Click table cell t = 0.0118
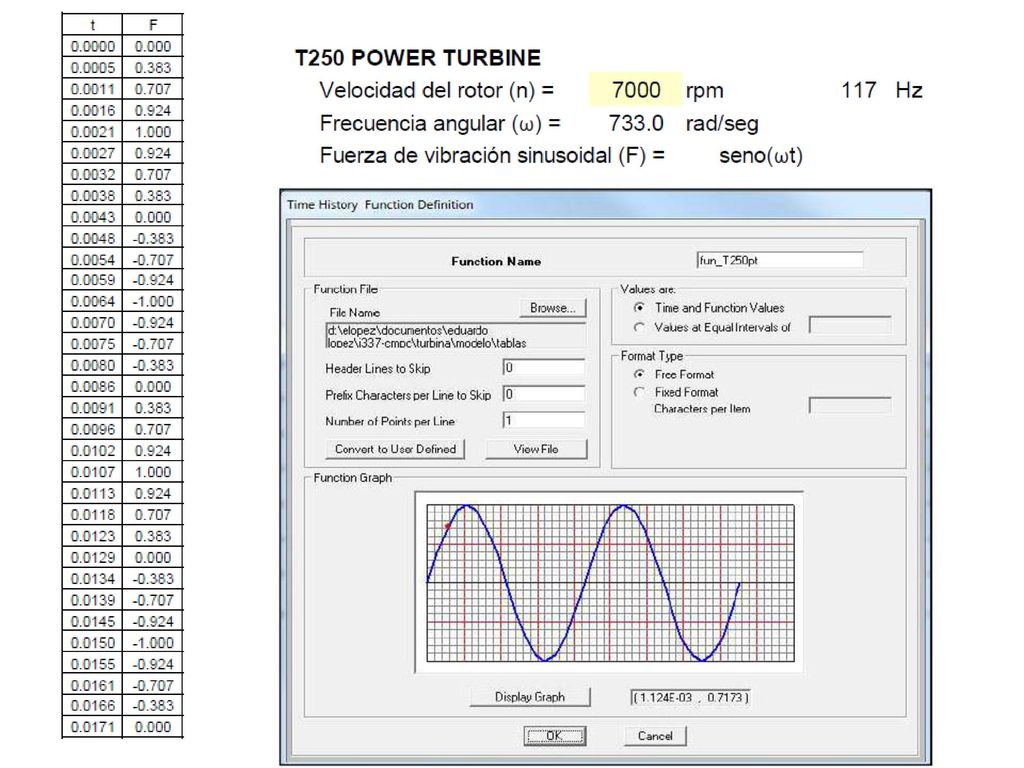The image size is (1024, 768). point(92,515)
